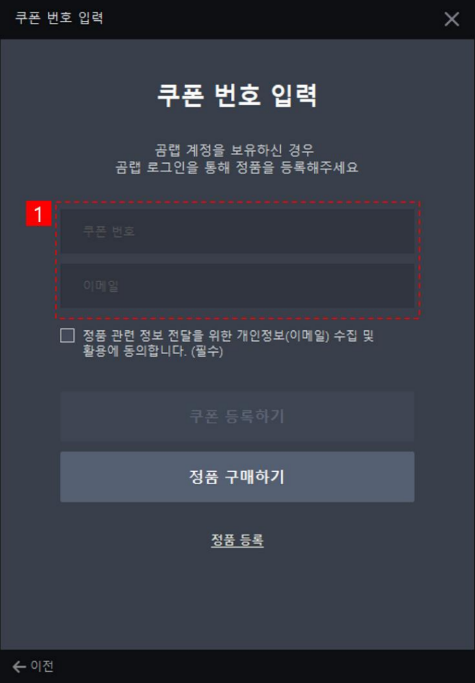The height and width of the screenshot is (683, 475).
Task: Click the (필수) text in the consent label
Action: [207, 351]
